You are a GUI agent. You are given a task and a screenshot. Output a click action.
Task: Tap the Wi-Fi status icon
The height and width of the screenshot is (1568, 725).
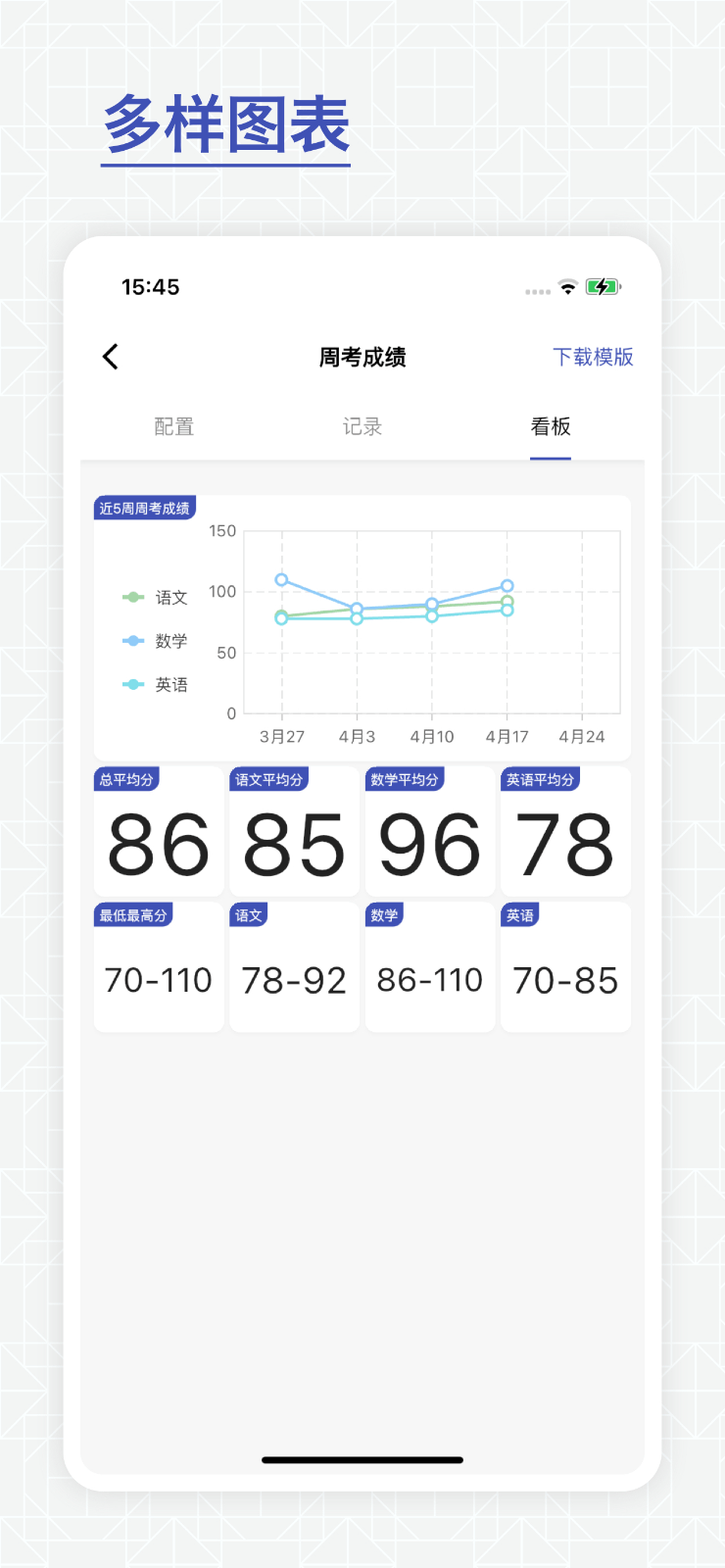(567, 287)
